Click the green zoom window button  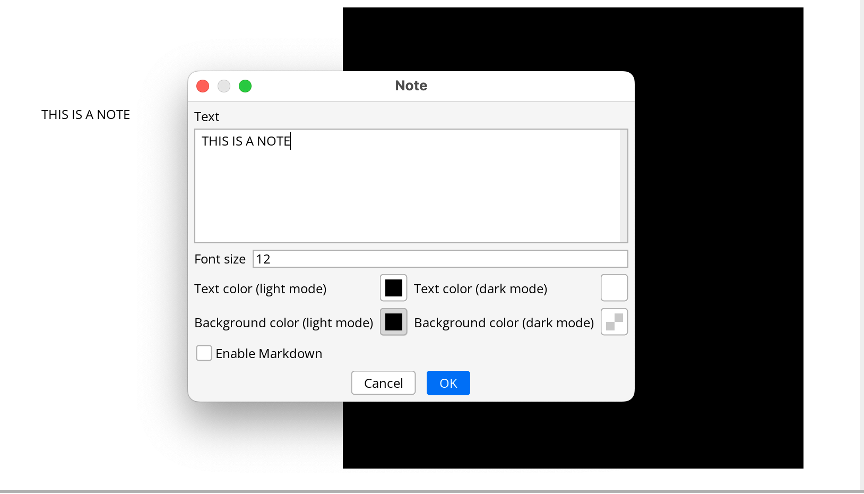[245, 86]
